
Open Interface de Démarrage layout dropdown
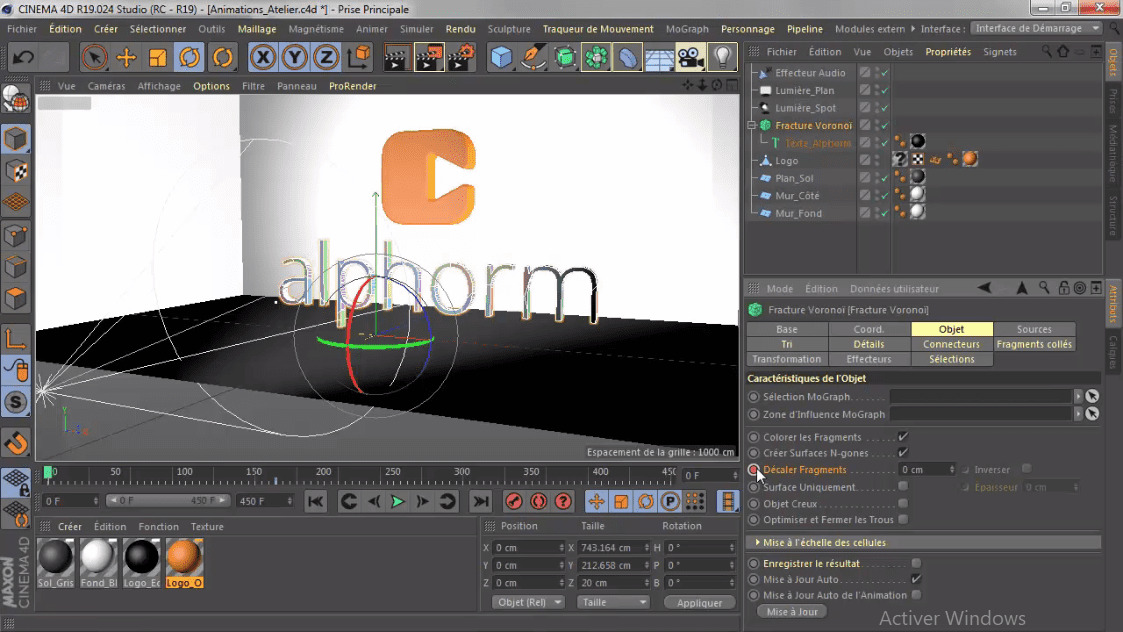coord(1037,28)
